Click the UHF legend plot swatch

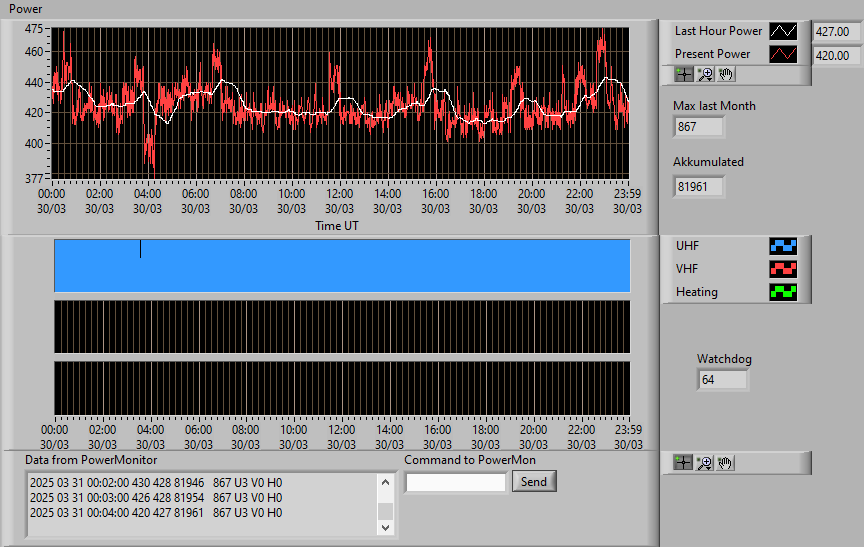tap(783, 246)
